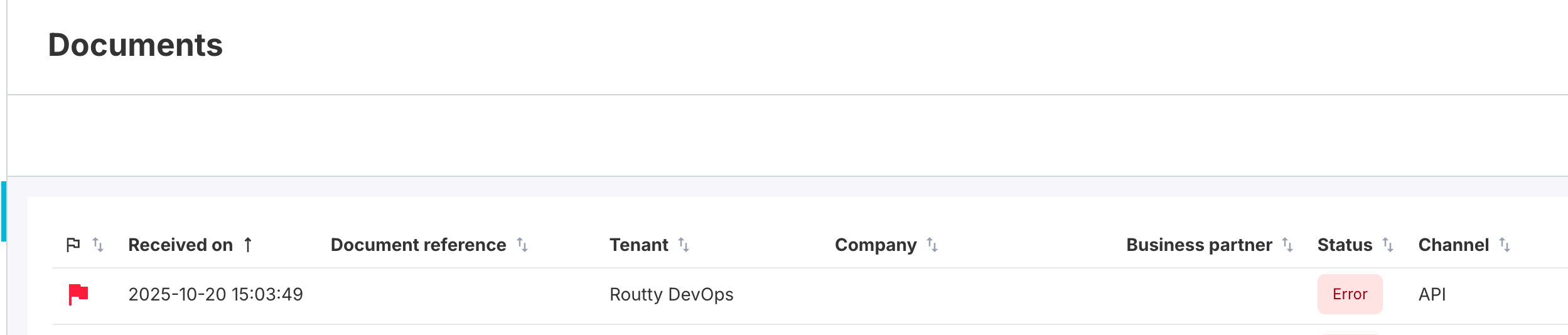Image resolution: width=1568 pixels, height=335 pixels.
Task: Sort by the flag column arrows
Action: (x=98, y=245)
